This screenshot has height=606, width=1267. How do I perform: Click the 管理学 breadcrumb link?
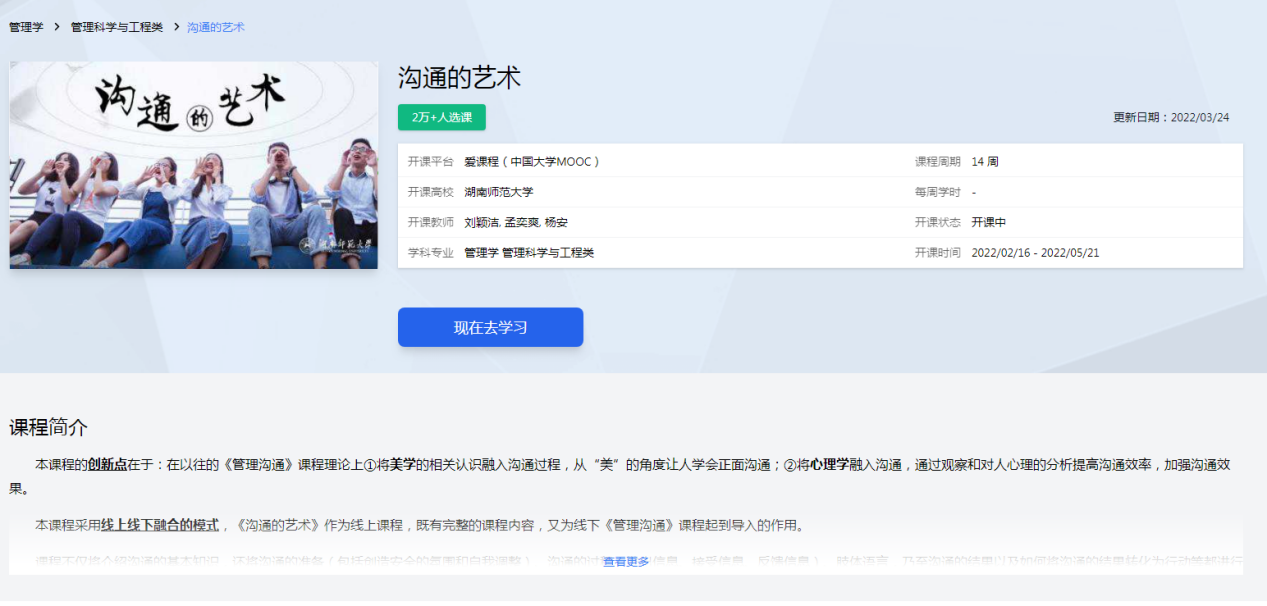pyautogui.click(x=26, y=27)
